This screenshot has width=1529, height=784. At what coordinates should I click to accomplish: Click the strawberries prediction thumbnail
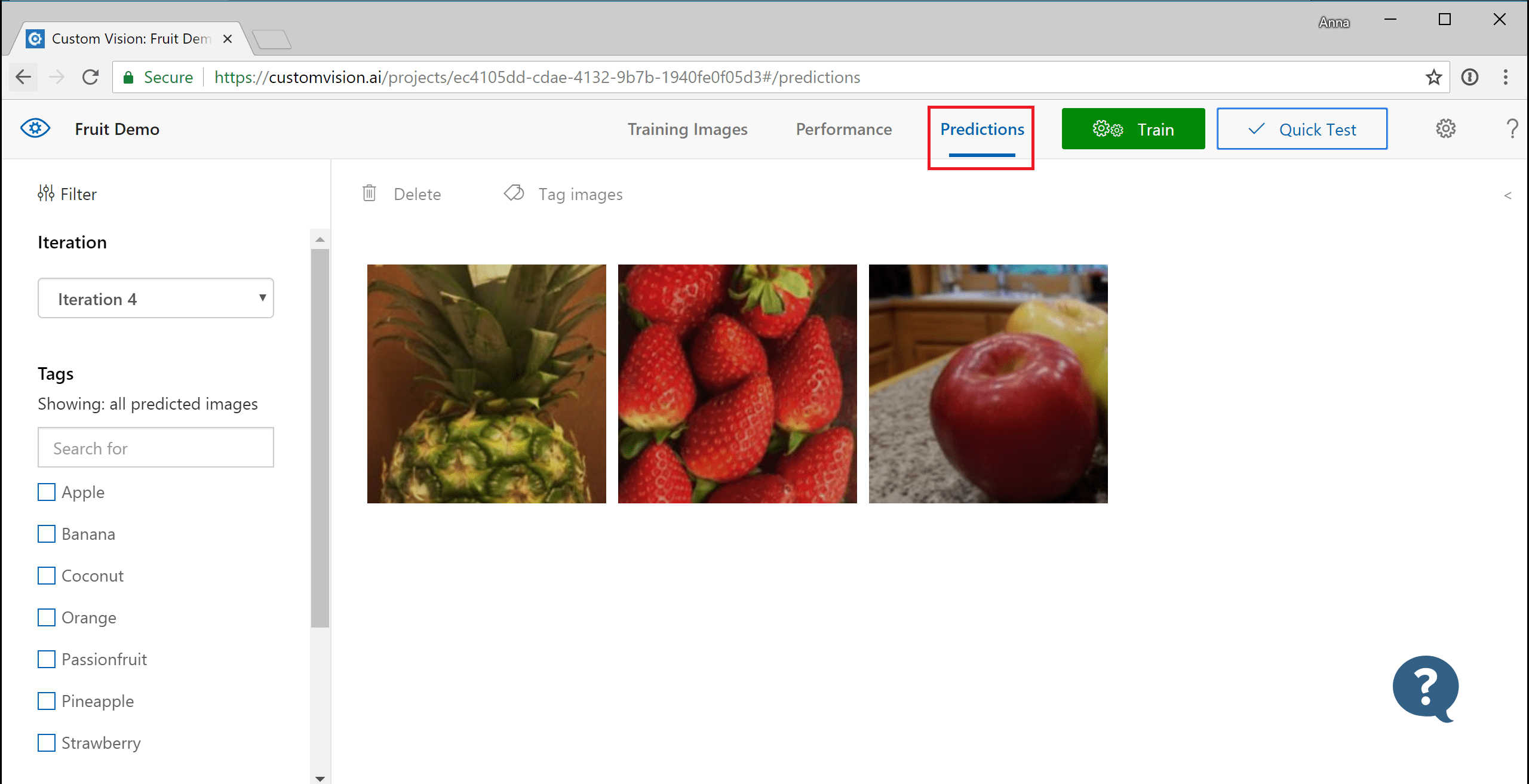pos(737,384)
